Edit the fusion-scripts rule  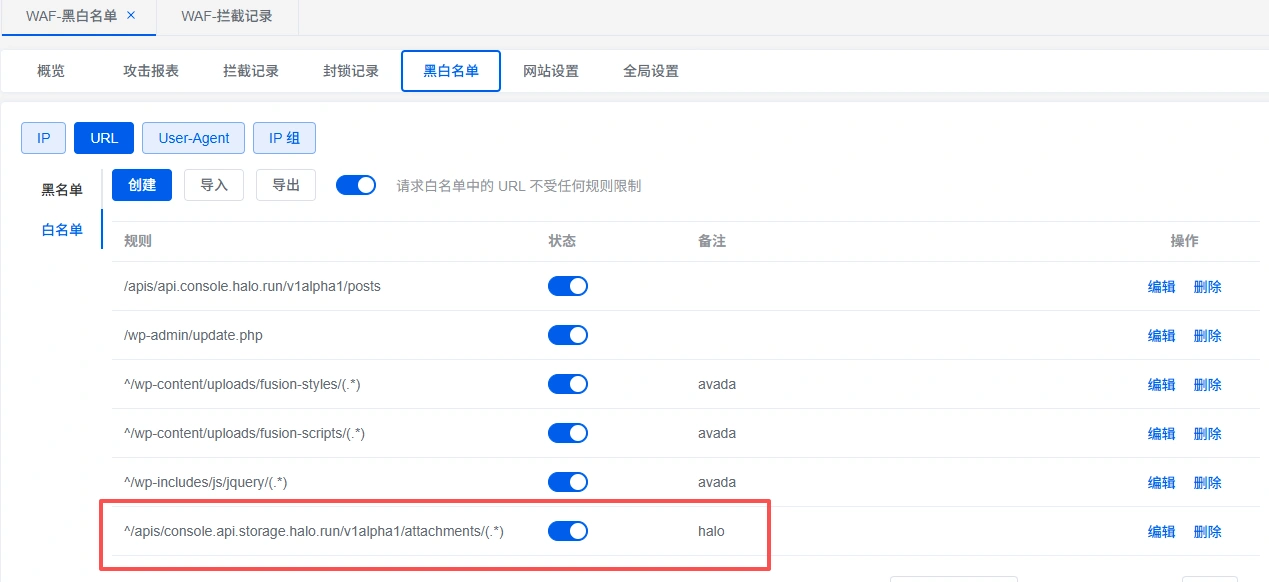(1161, 433)
